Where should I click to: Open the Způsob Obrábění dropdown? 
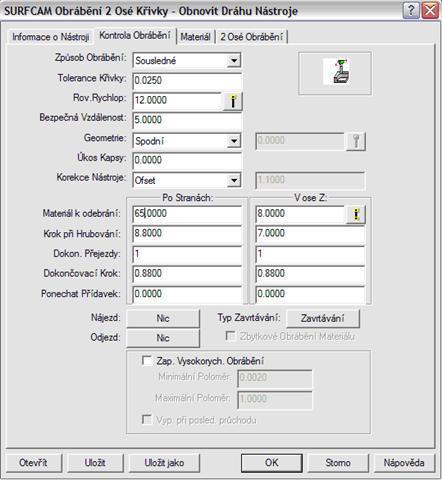pyautogui.click(x=234, y=61)
